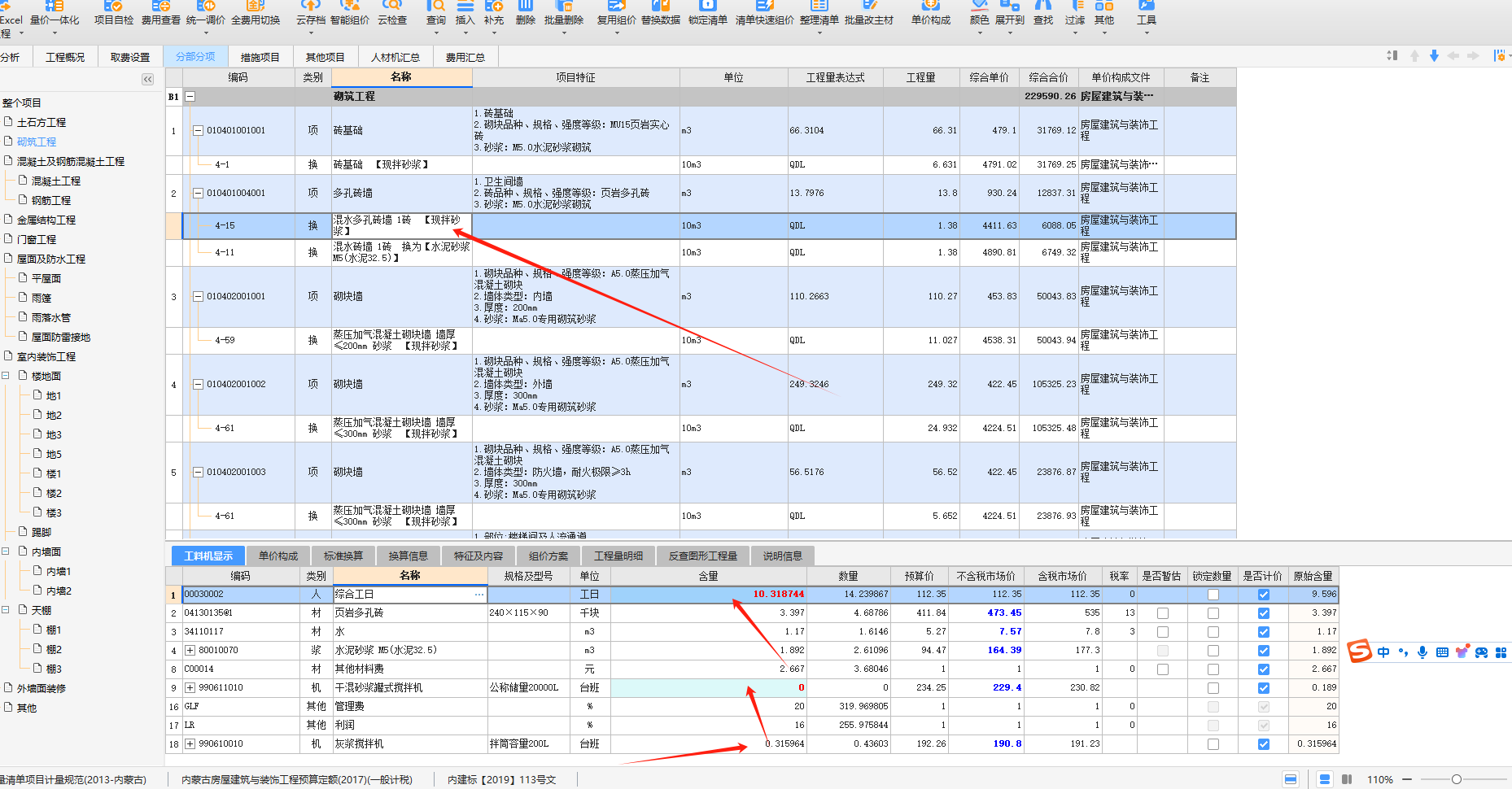Collapse item 010401001001 砖基础
Image resolution: width=1512 pixels, height=789 pixels.
tap(198, 130)
